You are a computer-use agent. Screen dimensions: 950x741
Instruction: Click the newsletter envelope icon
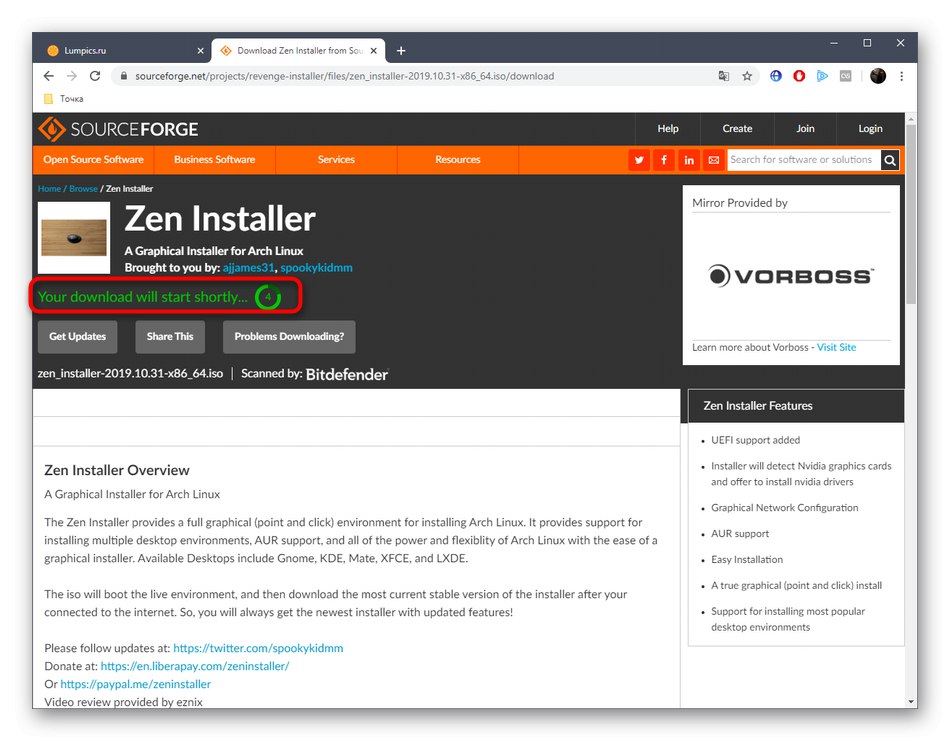714,160
